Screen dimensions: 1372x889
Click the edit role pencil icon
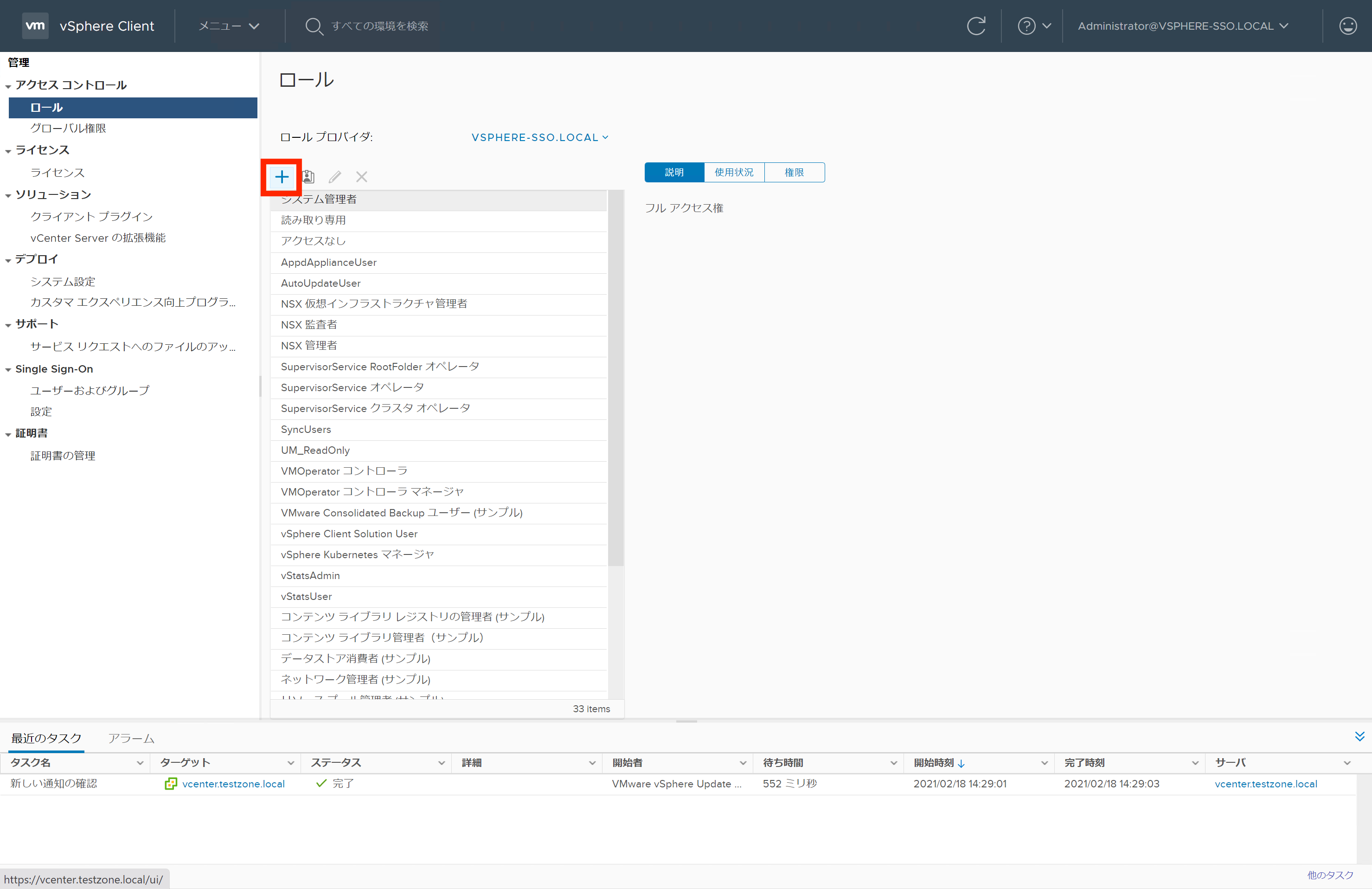335,177
